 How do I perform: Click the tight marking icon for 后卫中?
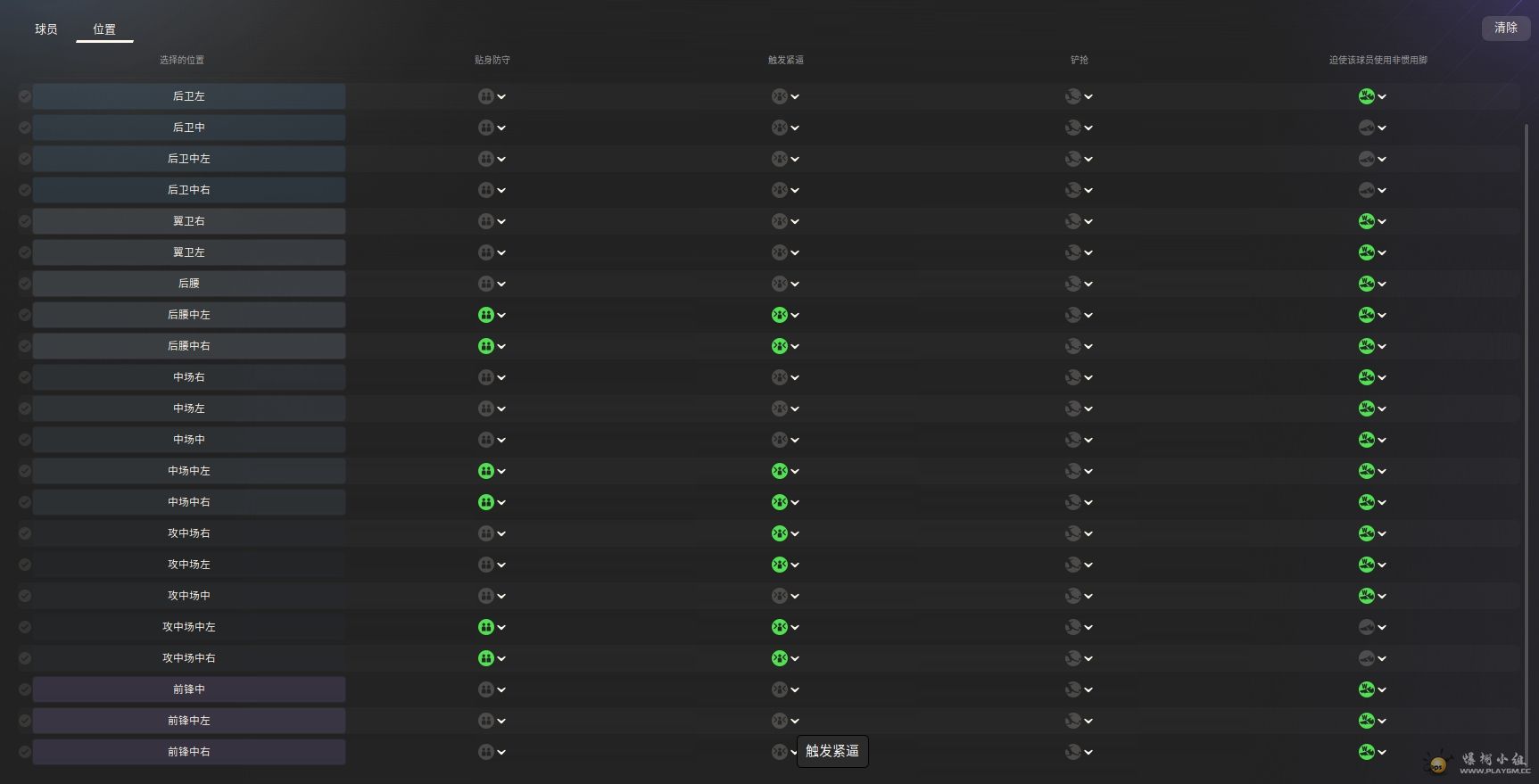(485, 128)
